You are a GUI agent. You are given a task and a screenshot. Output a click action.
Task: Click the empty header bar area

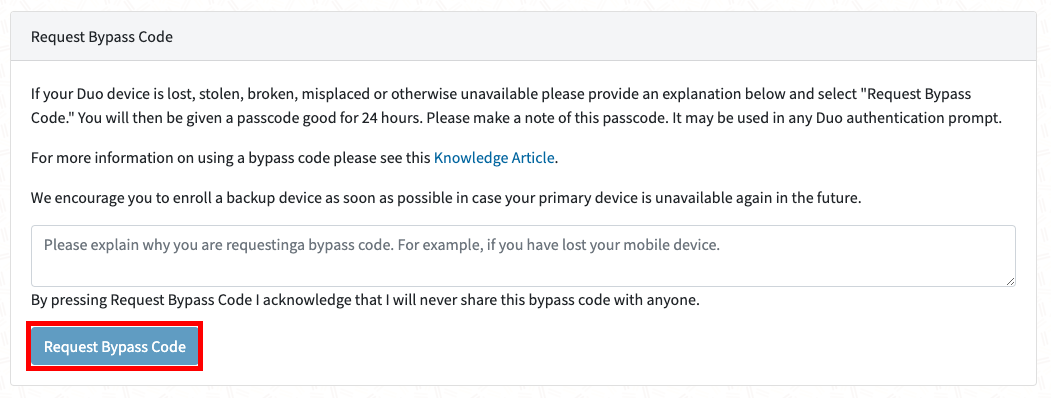[x=603, y=37]
